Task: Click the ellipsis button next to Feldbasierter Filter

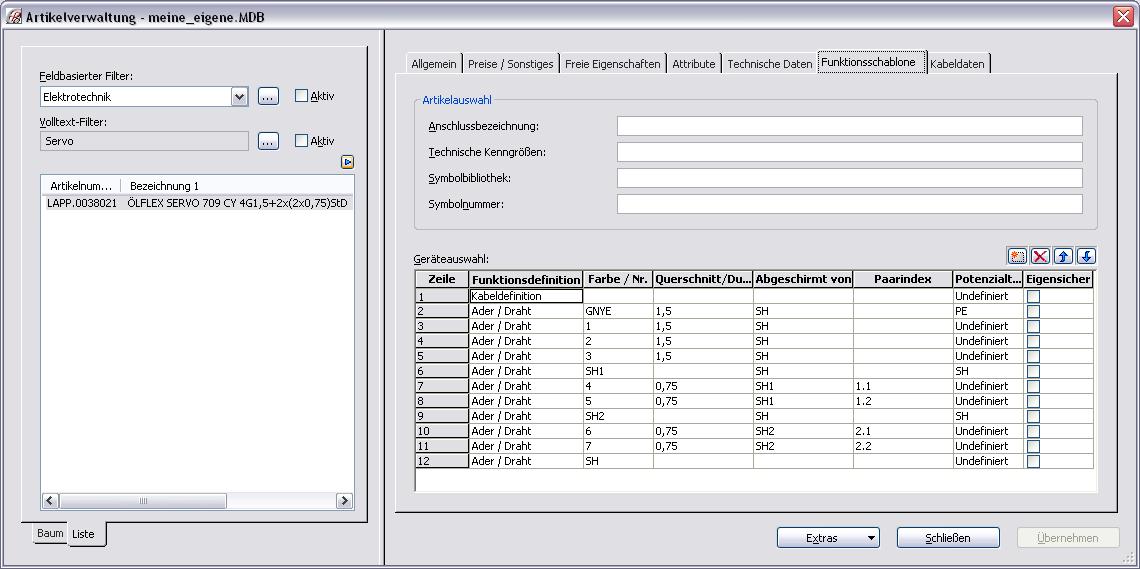Action: (268, 96)
